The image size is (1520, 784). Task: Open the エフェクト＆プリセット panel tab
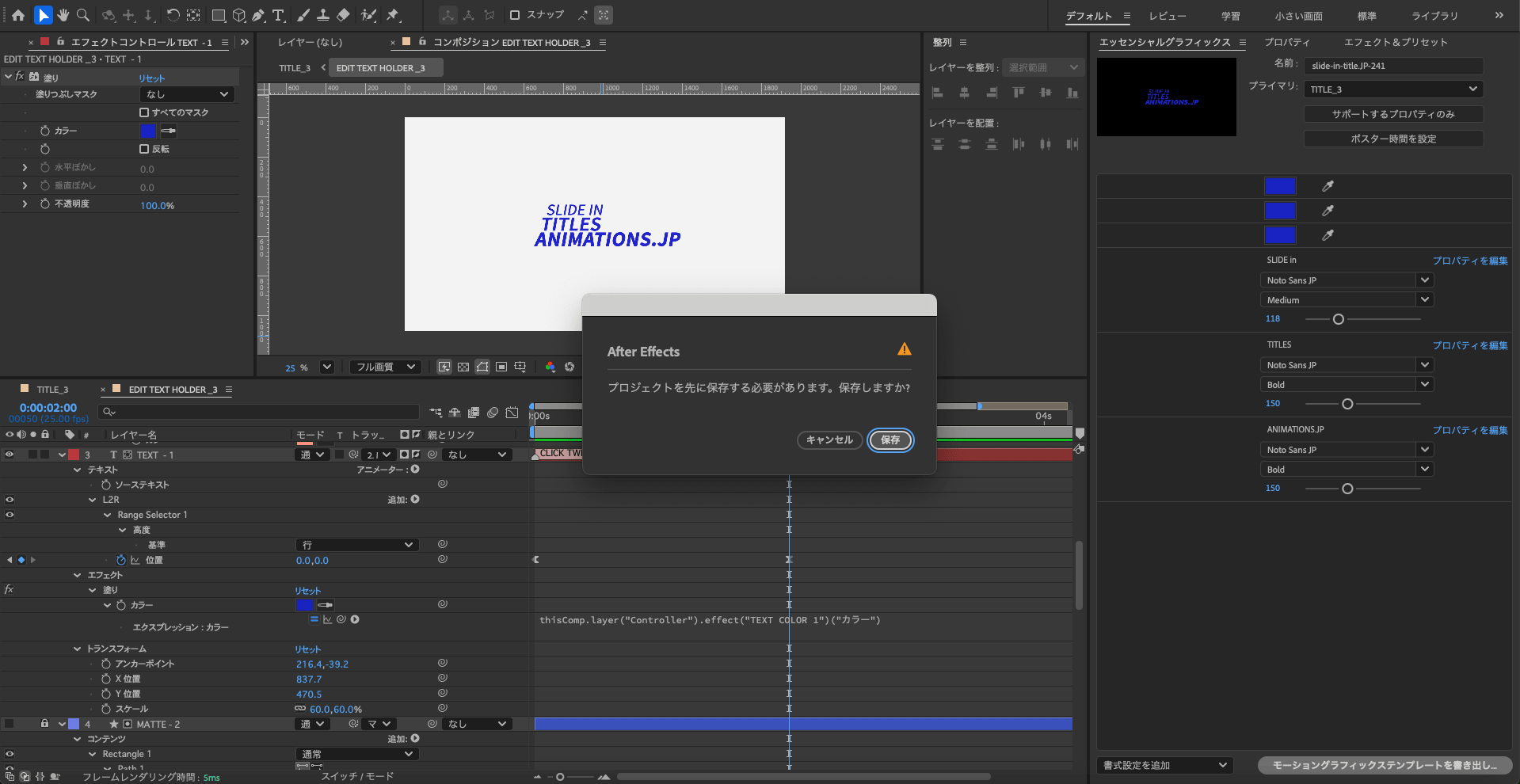tap(1395, 42)
